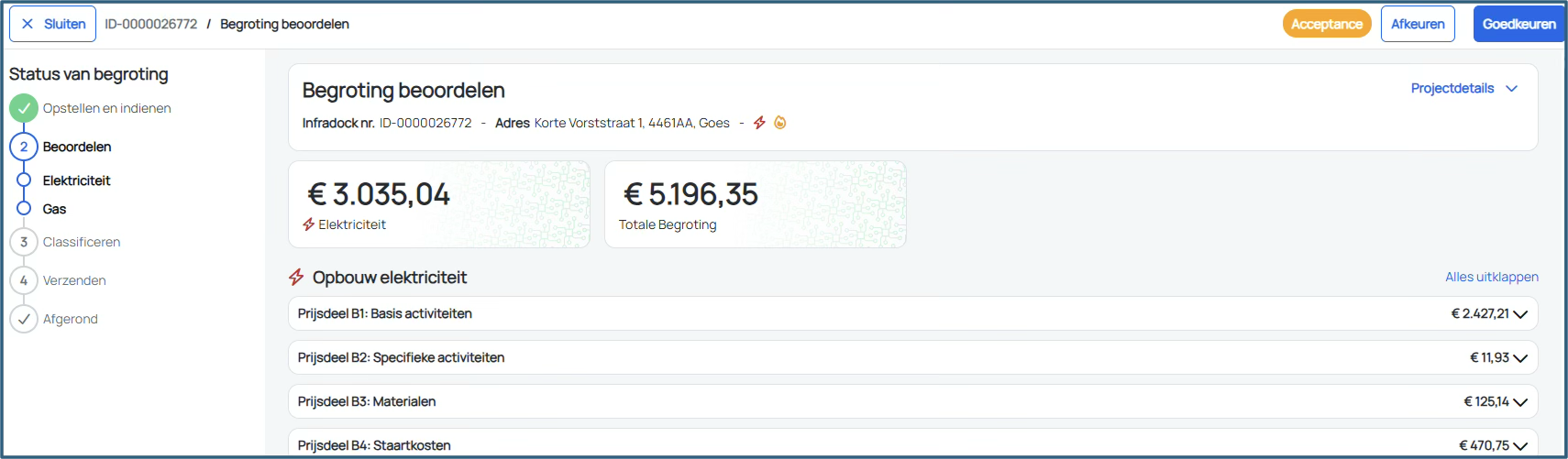Select the step 2 Beoordelen circle
Image resolution: width=1568 pixels, height=459 pixels.
pyautogui.click(x=24, y=147)
